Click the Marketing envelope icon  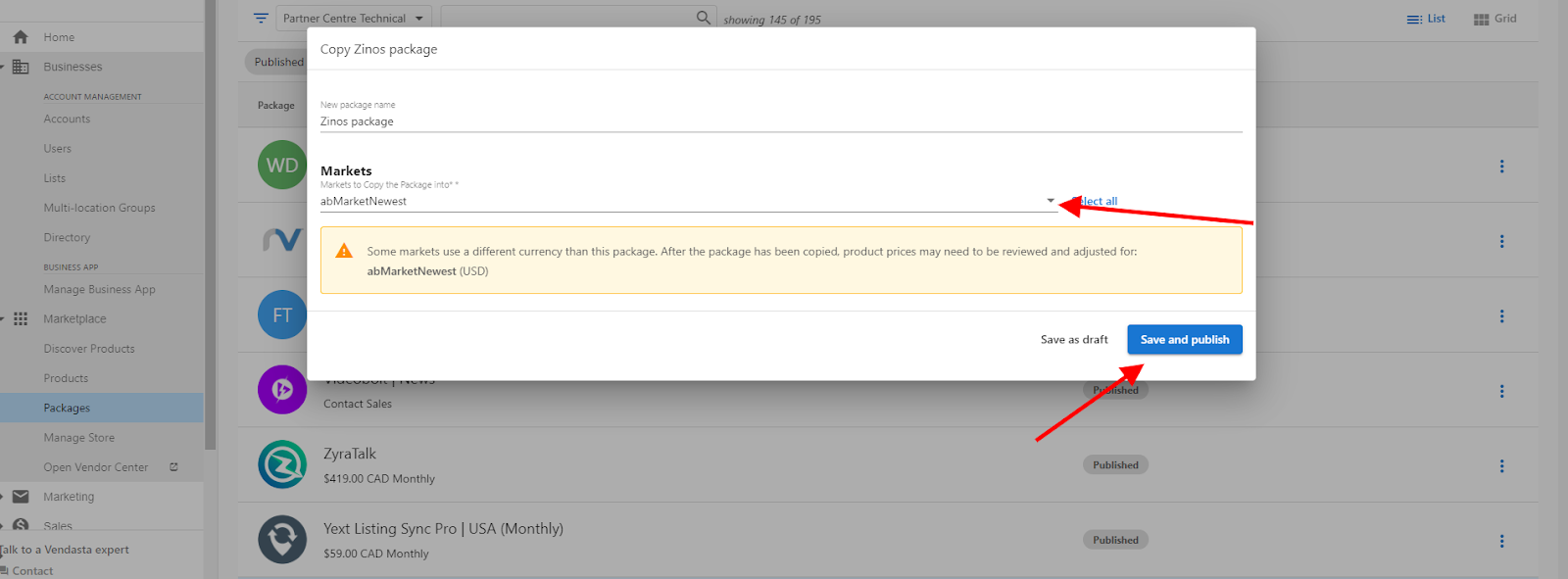(x=21, y=497)
